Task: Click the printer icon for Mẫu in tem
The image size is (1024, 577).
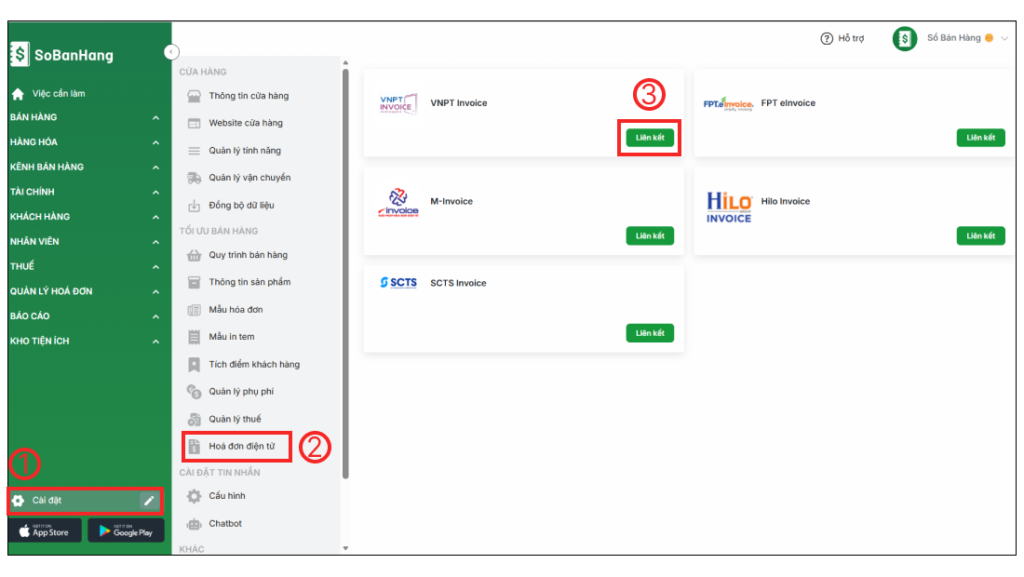Action: tap(194, 337)
